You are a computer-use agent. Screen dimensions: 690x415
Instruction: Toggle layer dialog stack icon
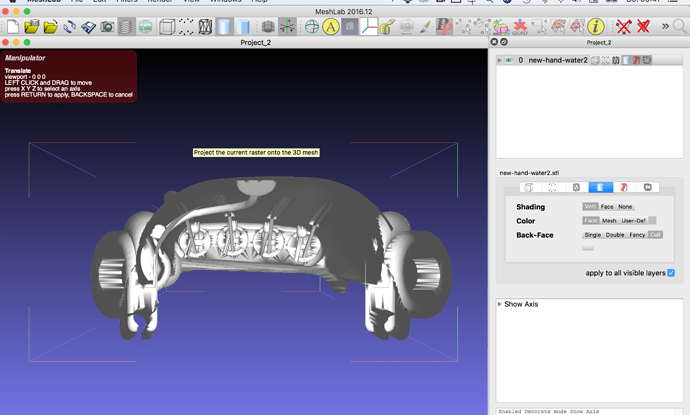126,27
